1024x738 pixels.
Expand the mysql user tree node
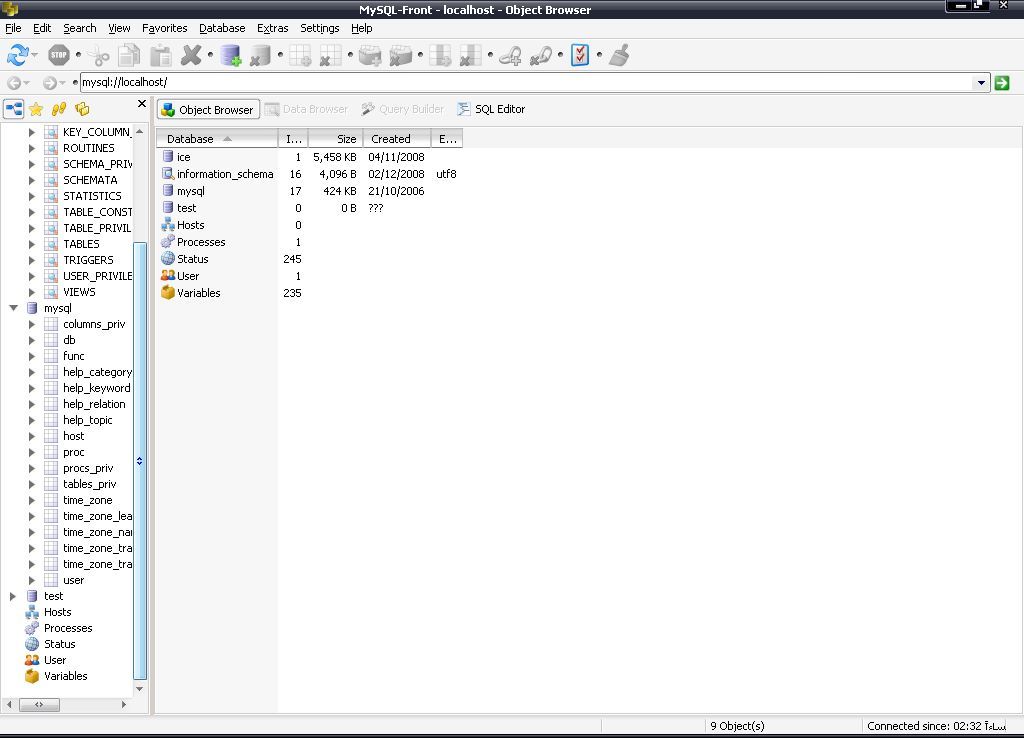32,580
